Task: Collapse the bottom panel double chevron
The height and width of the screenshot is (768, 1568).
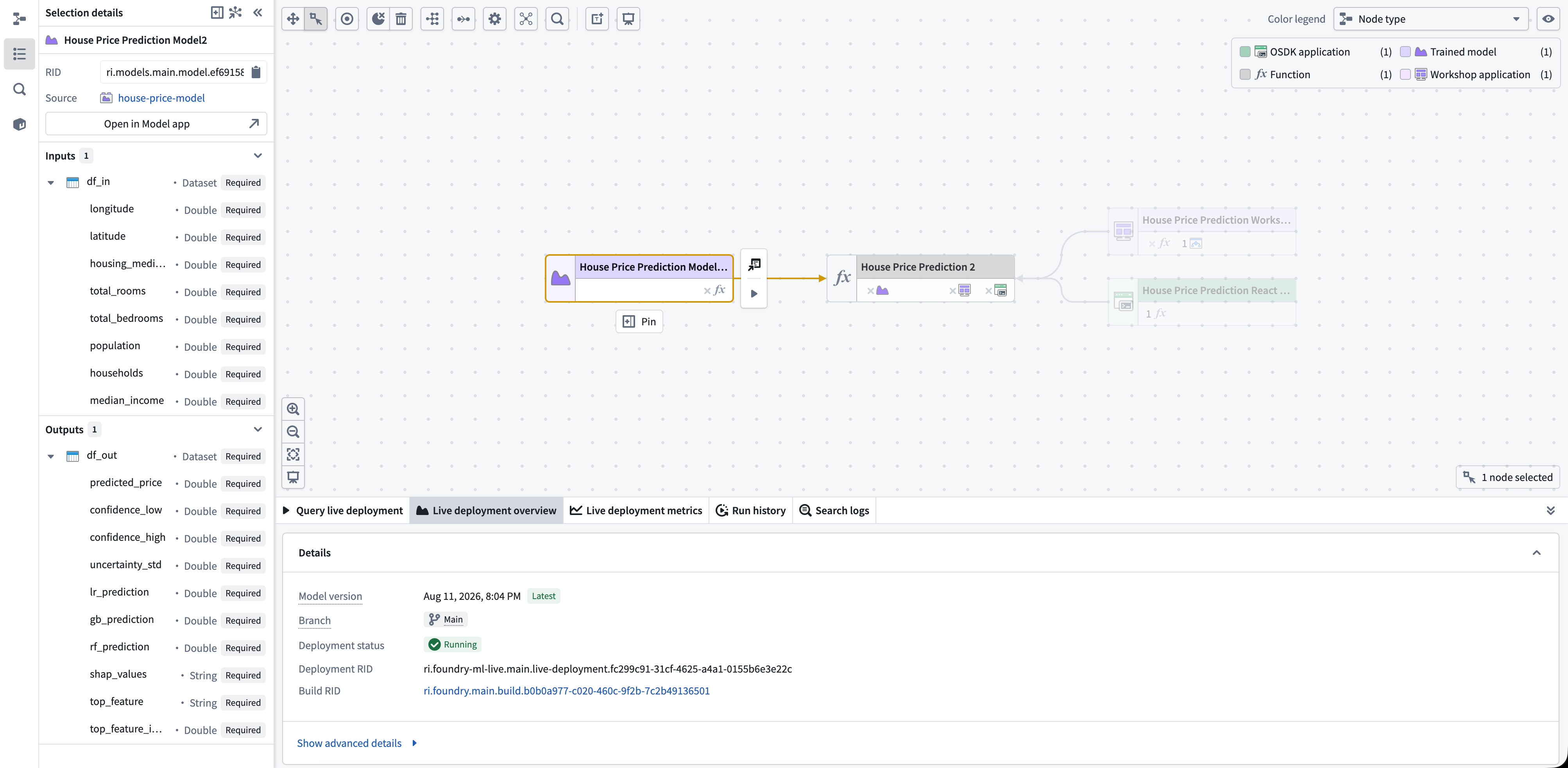Action: coord(1551,510)
